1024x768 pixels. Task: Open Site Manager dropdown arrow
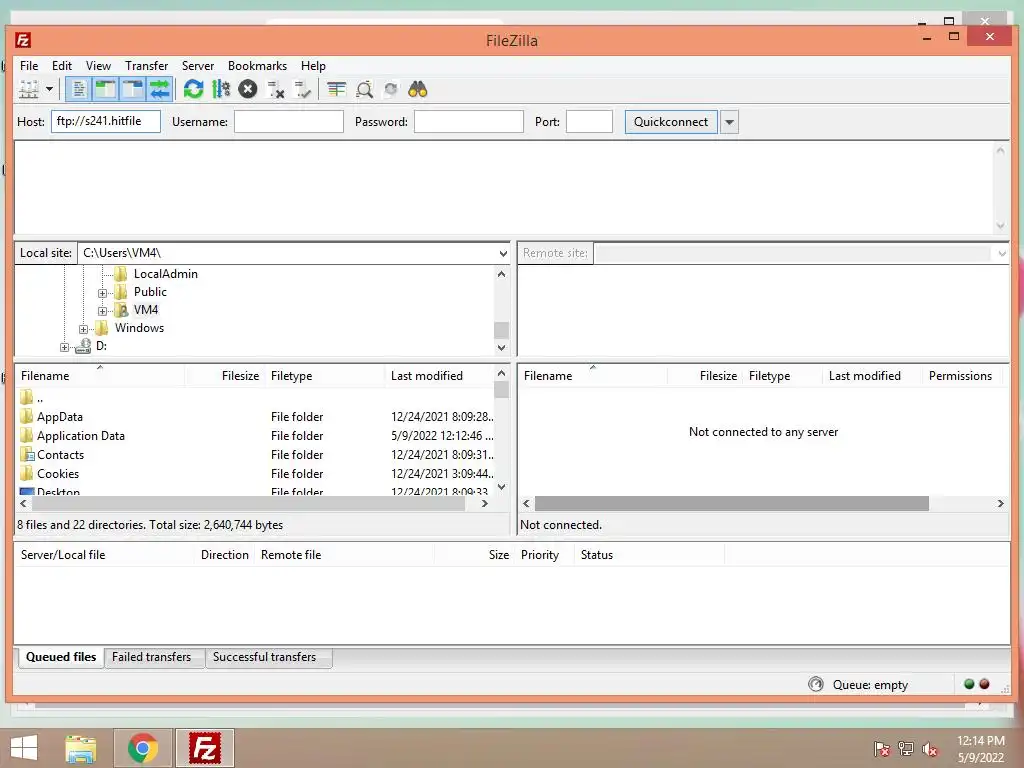click(x=49, y=89)
